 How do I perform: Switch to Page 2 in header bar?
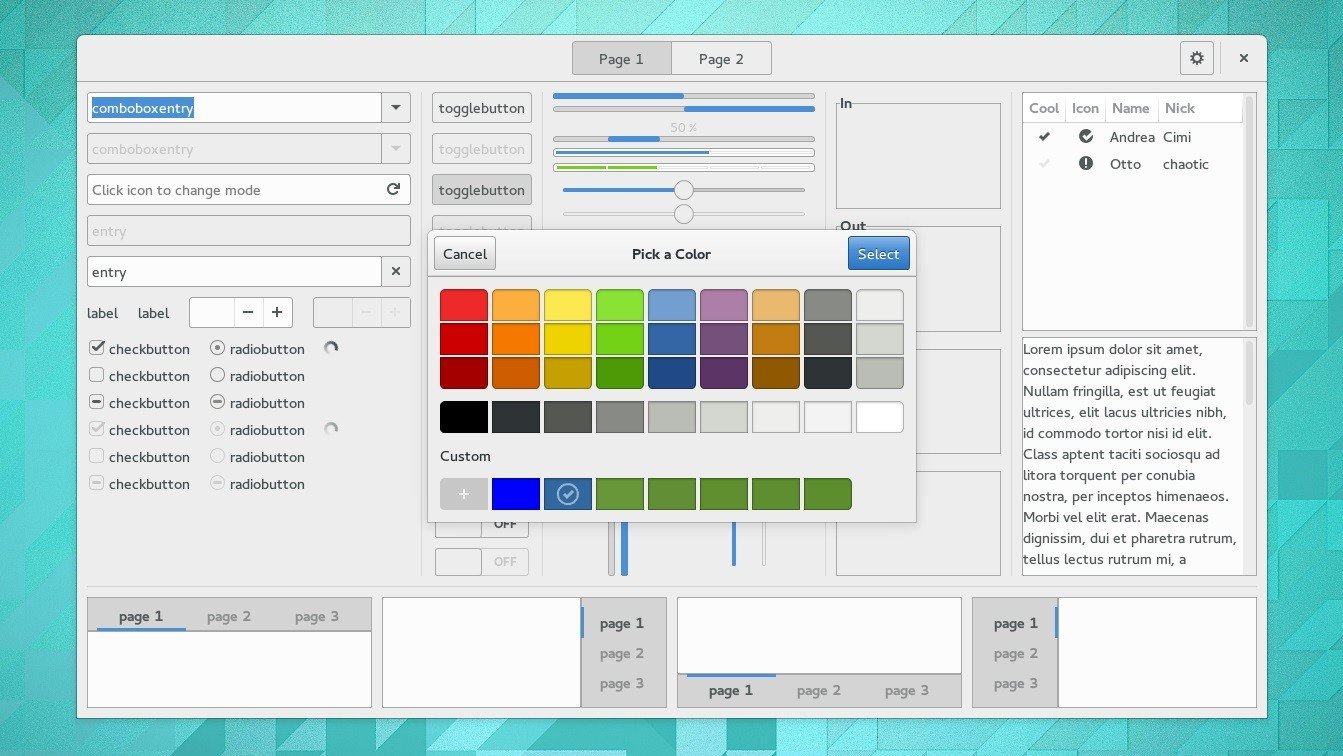(x=721, y=59)
